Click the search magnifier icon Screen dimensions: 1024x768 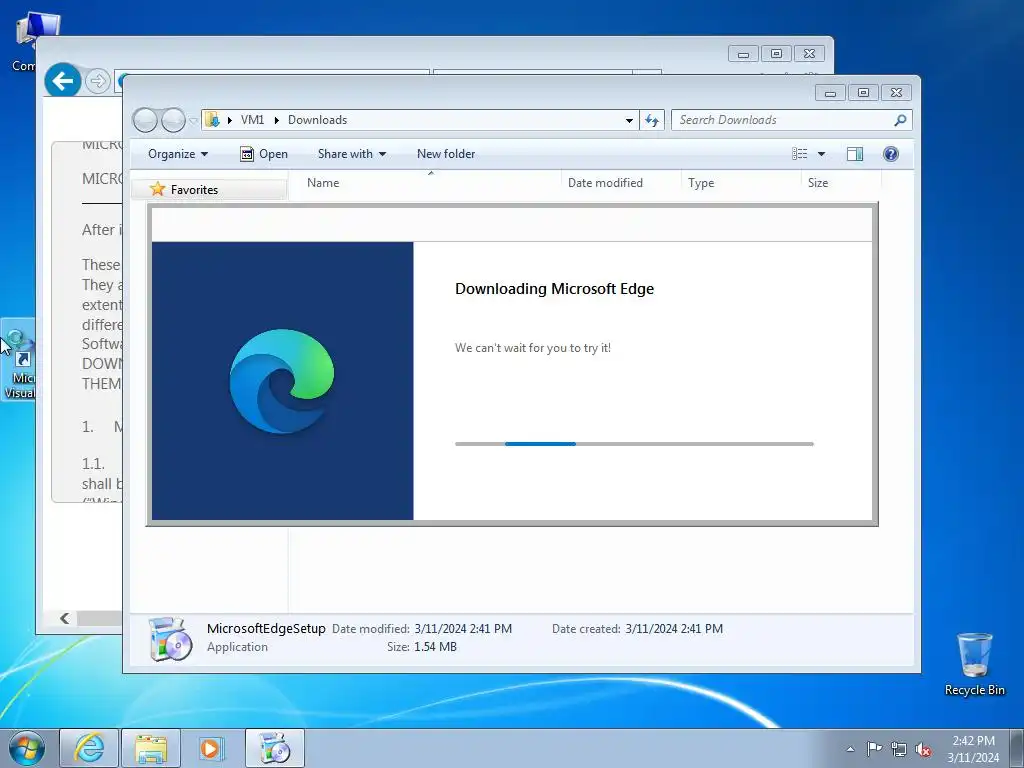[x=901, y=120]
